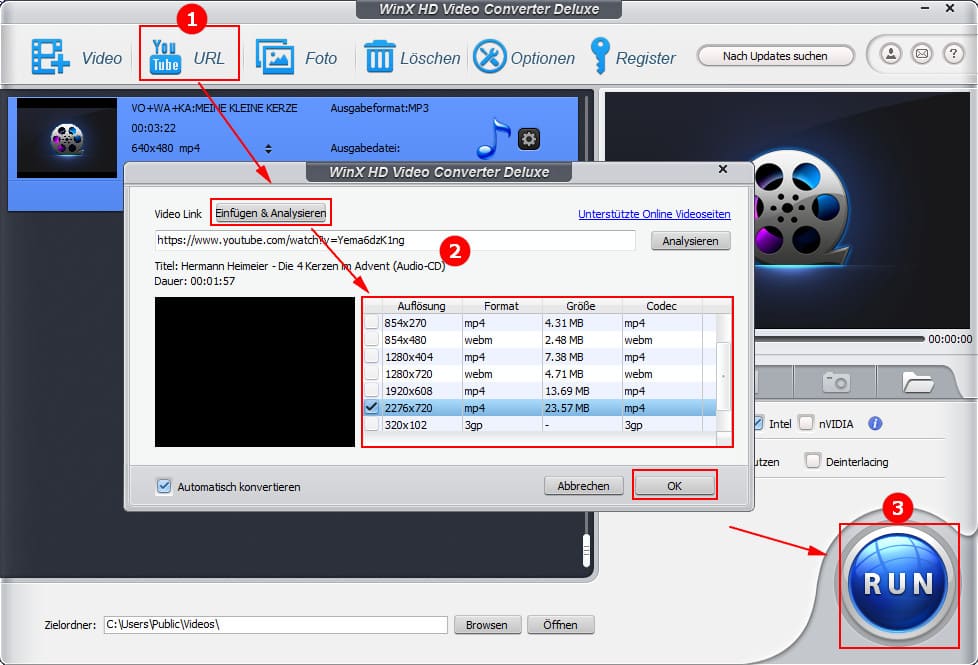The height and width of the screenshot is (665, 978).
Task: Click the preview playback progress slider
Action: 839,339
